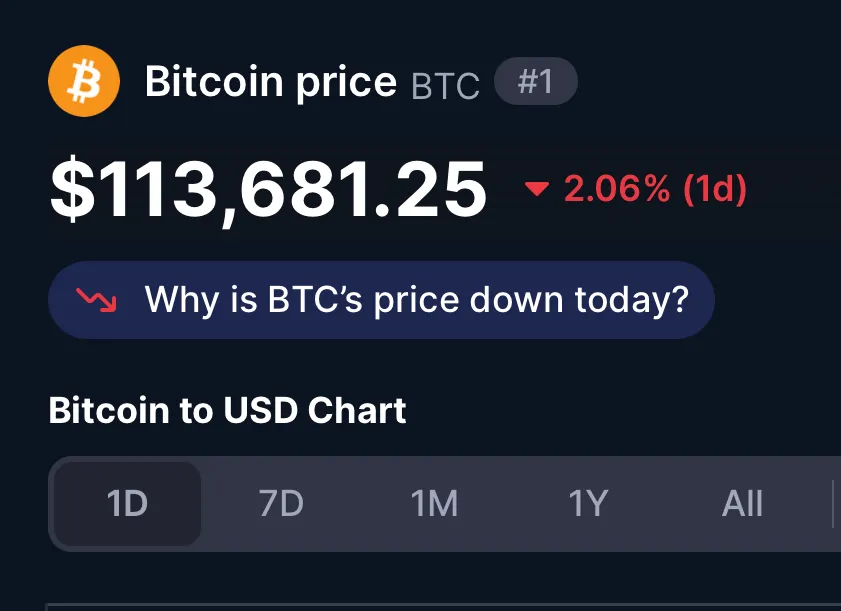Switch chart to 1M range
The image size is (841, 611).
(x=434, y=504)
